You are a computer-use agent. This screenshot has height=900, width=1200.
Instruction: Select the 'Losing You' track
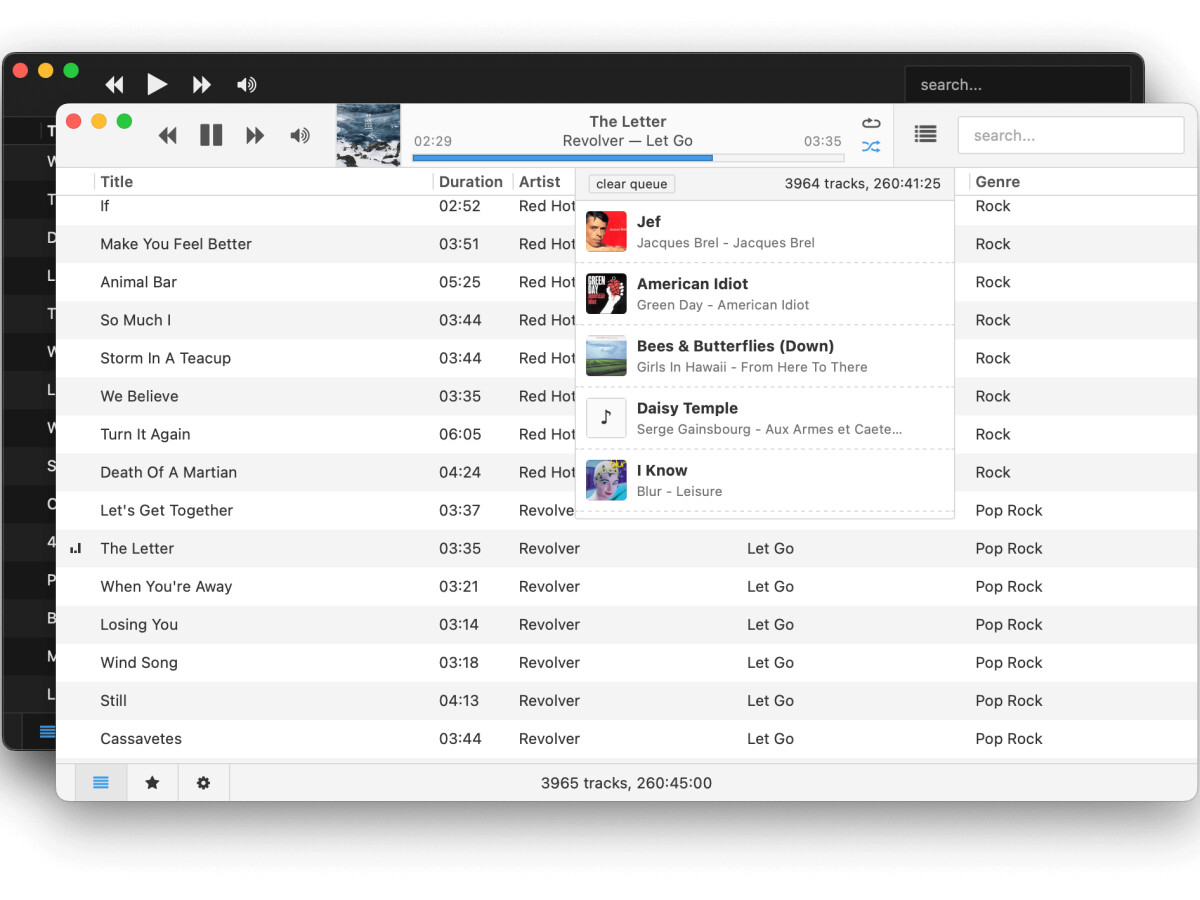click(x=626, y=624)
